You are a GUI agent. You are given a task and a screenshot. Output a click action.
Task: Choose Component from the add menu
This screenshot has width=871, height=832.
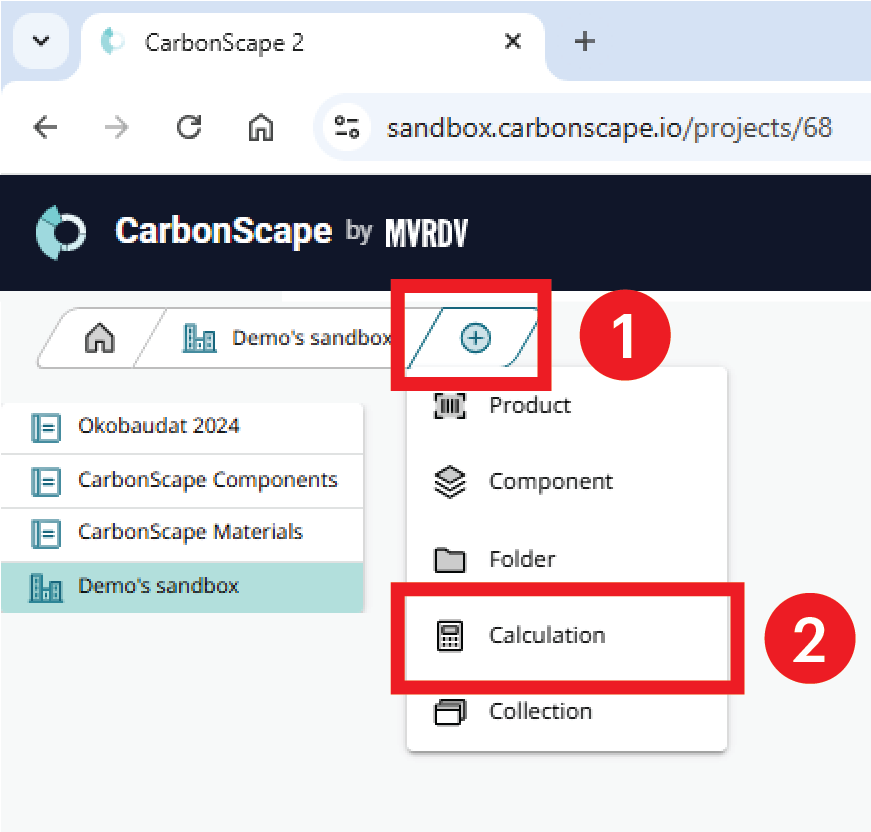[567, 482]
